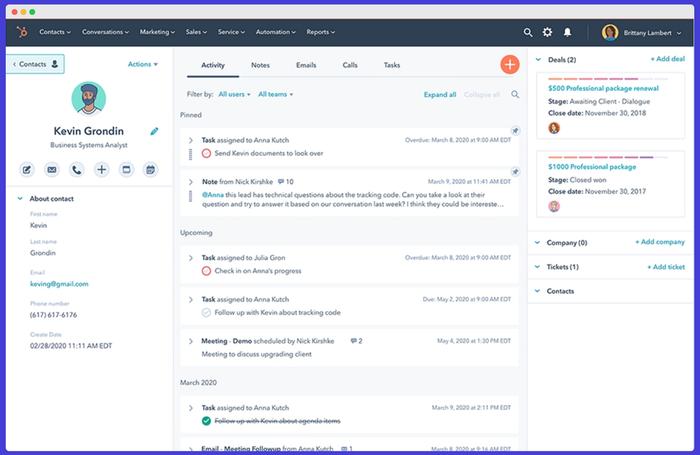Expand the task due May 2, 2020

[191, 299]
